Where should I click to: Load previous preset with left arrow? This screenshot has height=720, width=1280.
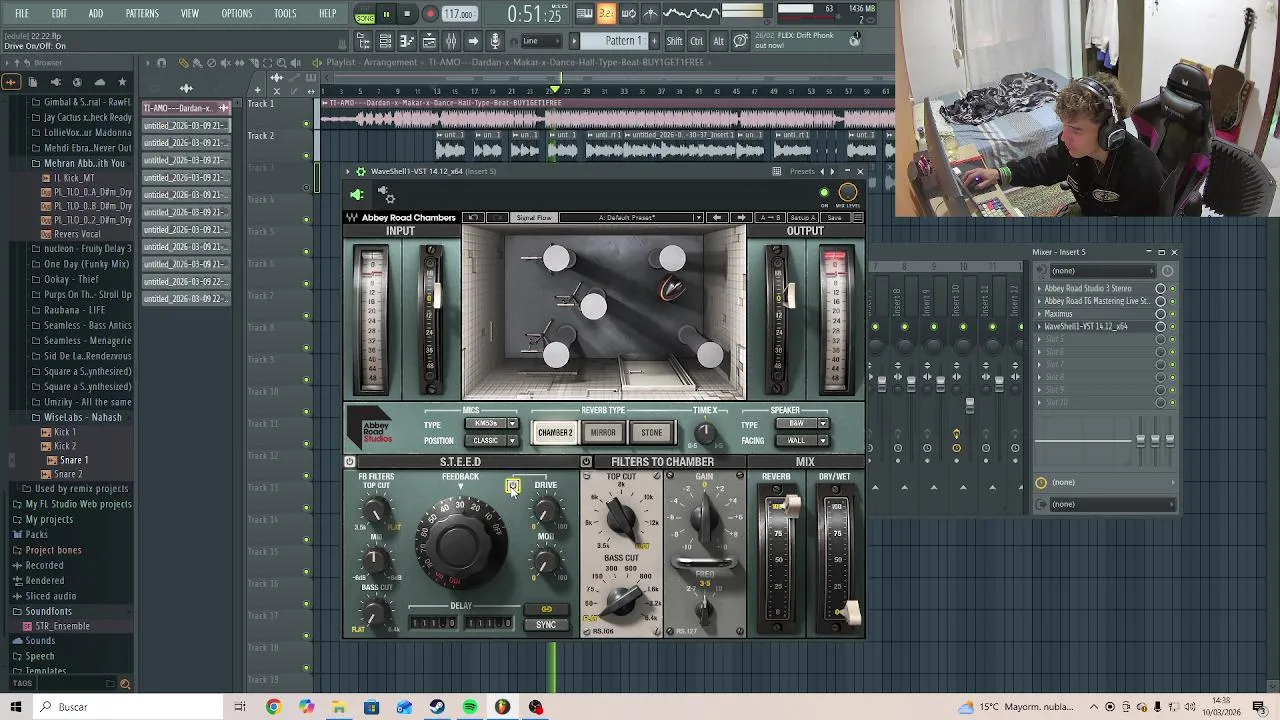click(716, 218)
